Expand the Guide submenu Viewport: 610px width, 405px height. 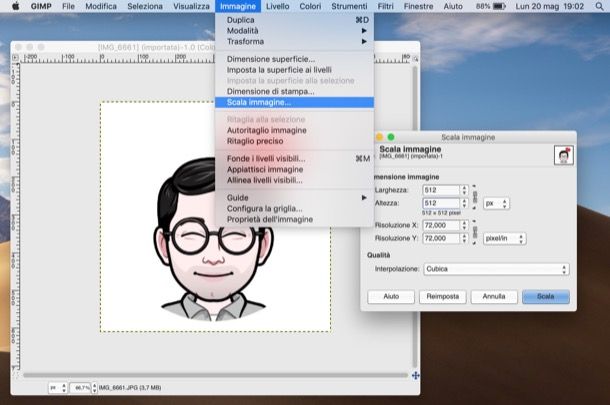tap(294, 198)
